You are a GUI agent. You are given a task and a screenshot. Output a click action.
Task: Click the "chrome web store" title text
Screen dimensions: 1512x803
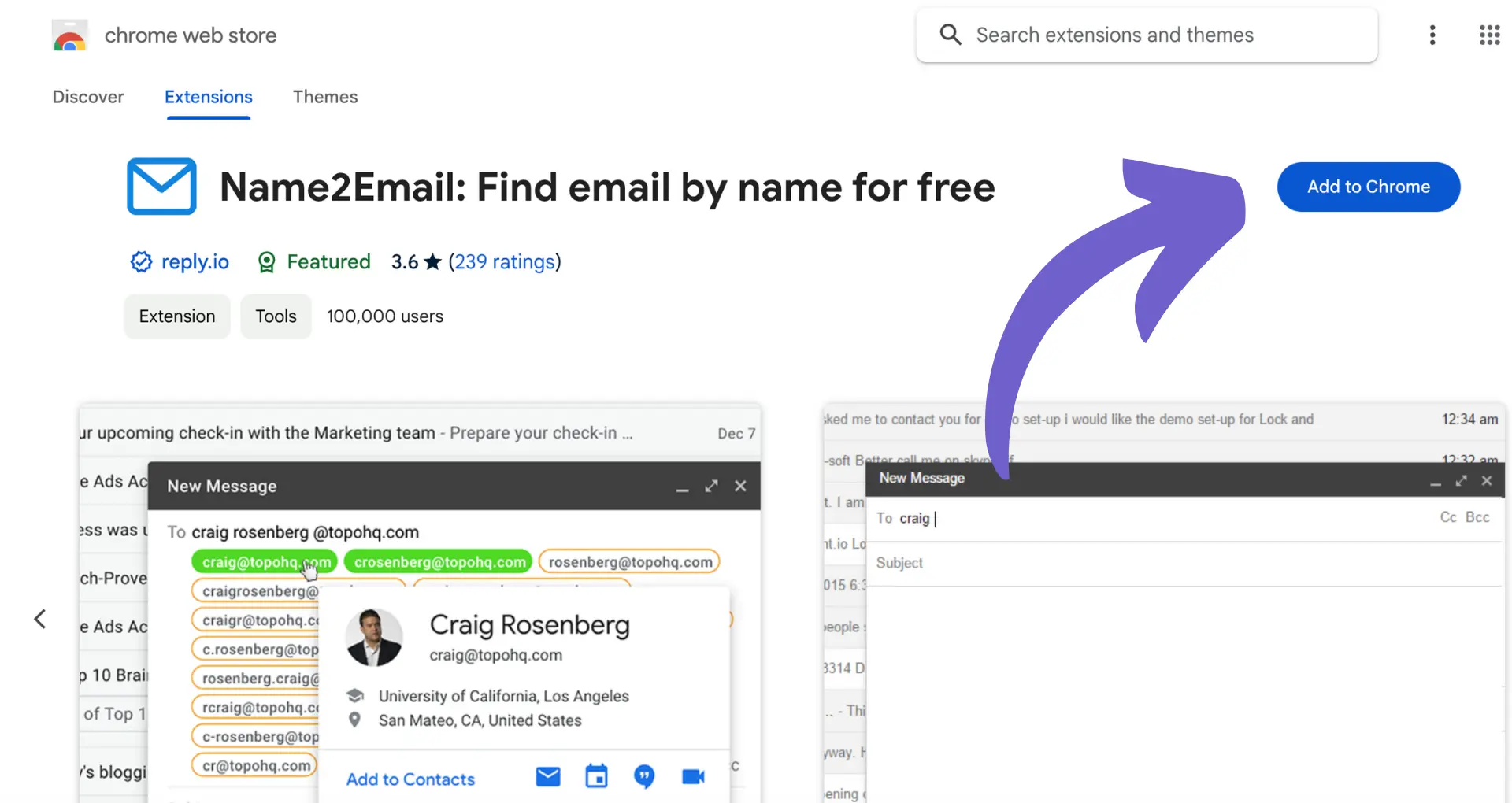pyautogui.click(x=191, y=35)
